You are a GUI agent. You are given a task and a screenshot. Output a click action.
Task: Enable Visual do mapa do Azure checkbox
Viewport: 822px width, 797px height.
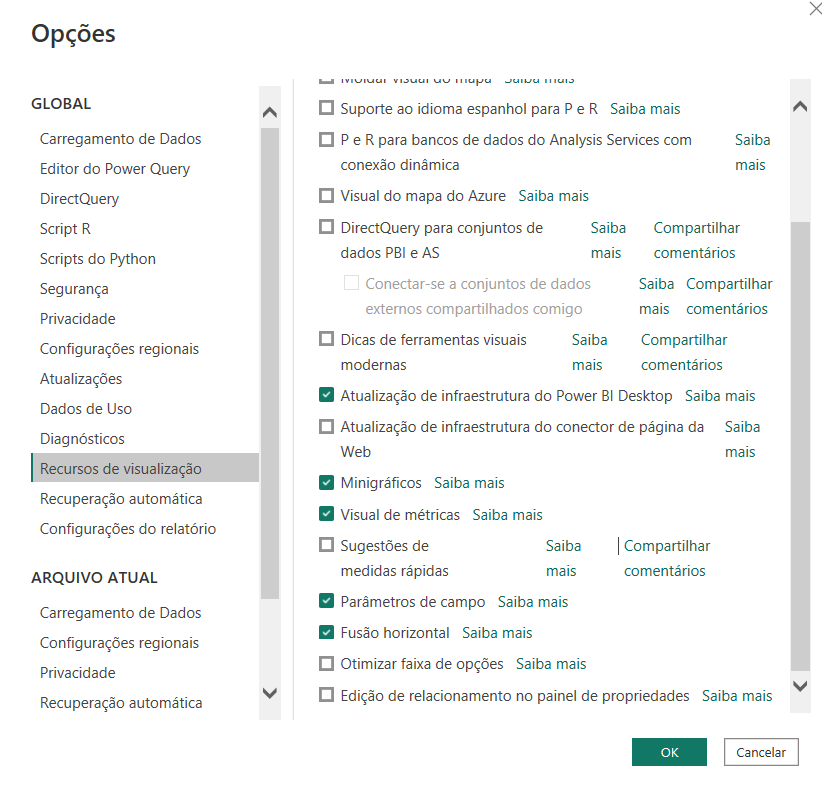(326, 196)
